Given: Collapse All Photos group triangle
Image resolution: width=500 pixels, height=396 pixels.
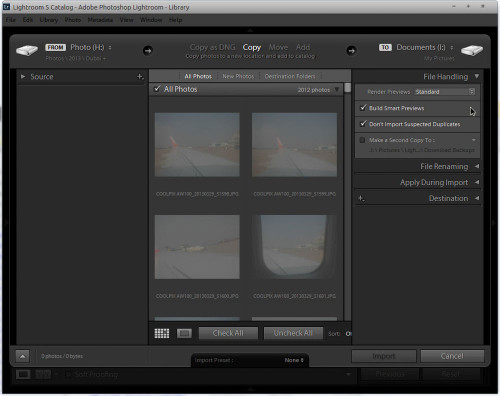Looking at the screenshot, I should [337, 89].
